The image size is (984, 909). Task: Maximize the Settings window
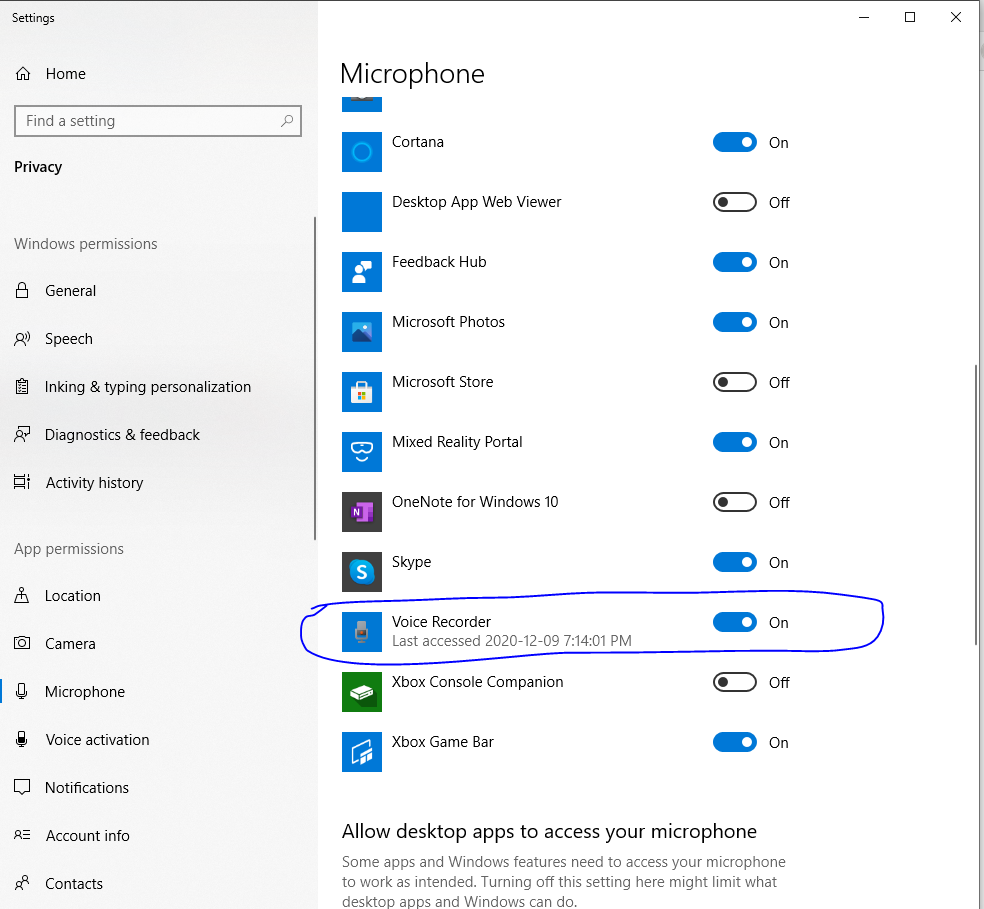click(910, 18)
